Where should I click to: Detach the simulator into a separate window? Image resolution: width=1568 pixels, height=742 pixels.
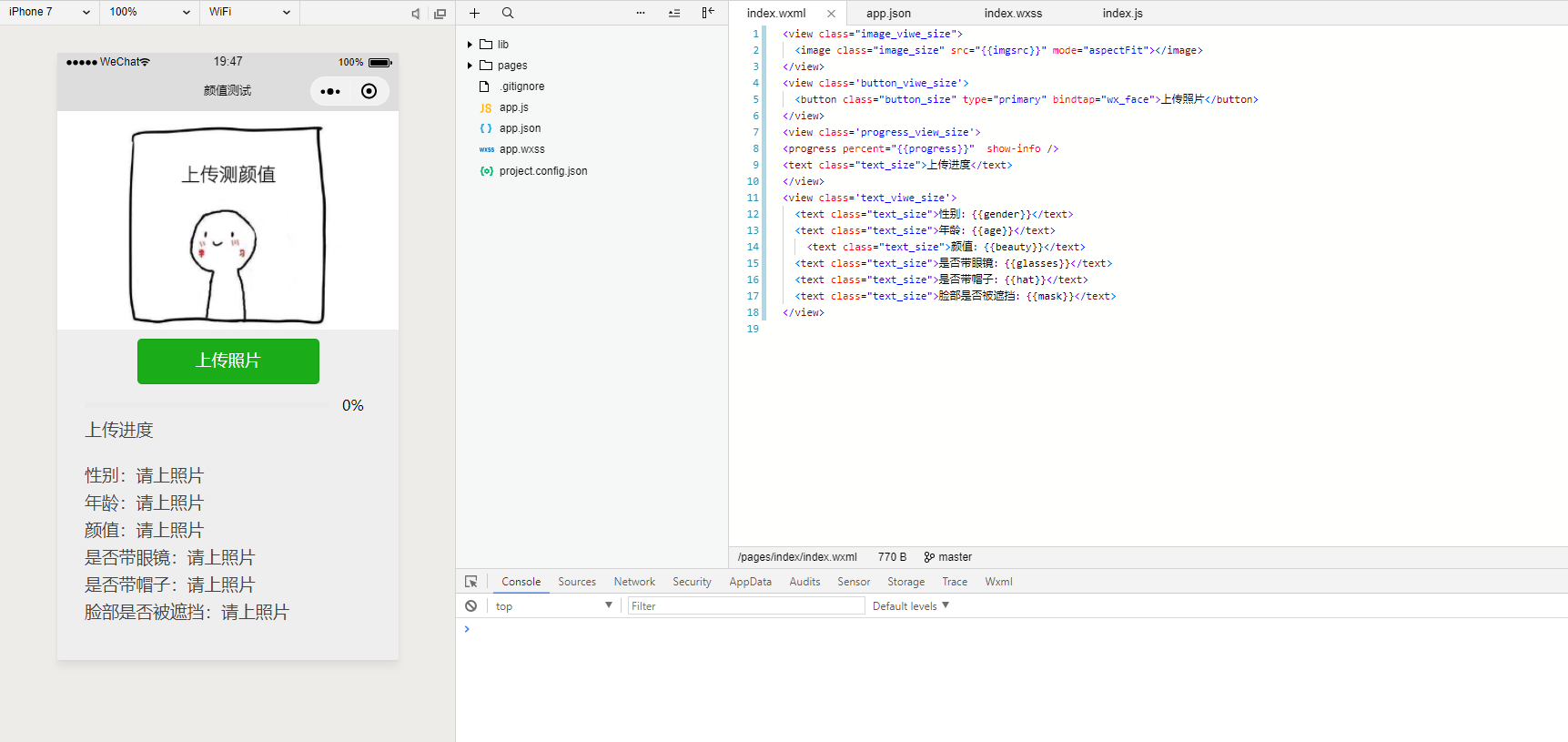440,14
